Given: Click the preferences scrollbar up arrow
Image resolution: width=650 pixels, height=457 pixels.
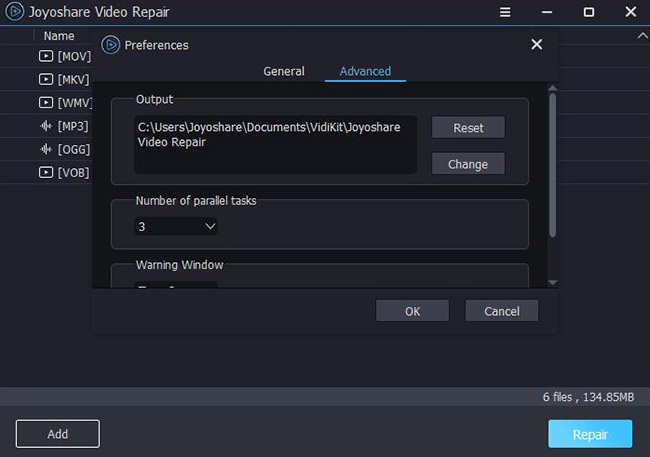Looking at the screenshot, I should (553, 88).
